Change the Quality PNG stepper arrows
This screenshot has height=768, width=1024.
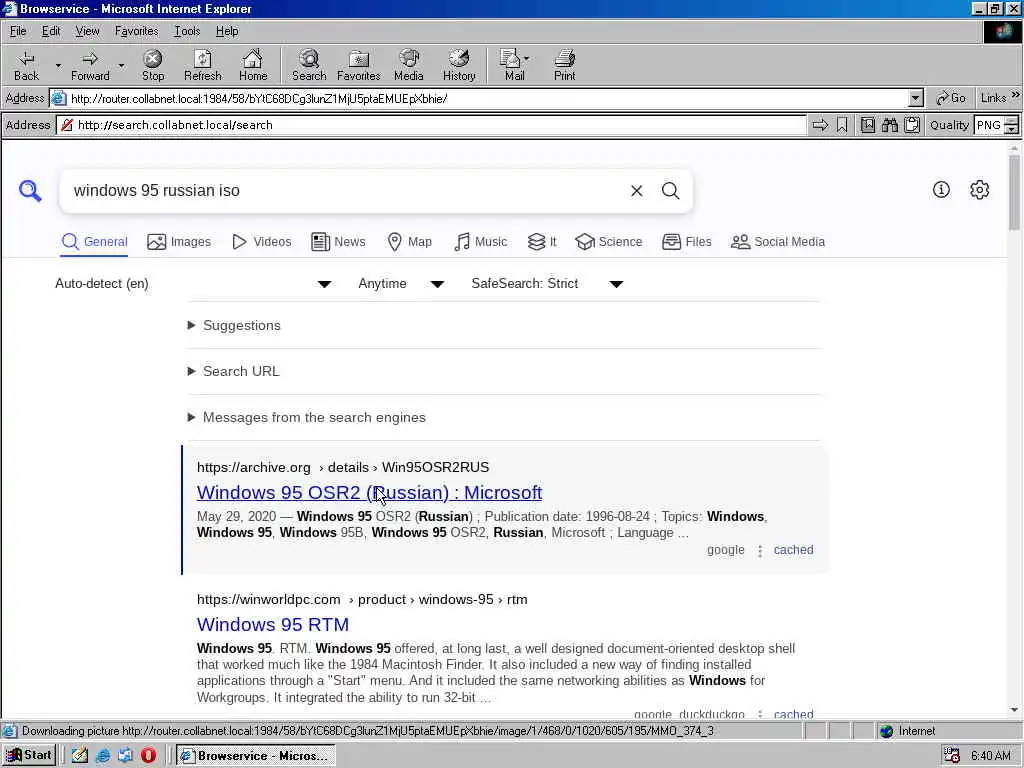[1011, 125]
